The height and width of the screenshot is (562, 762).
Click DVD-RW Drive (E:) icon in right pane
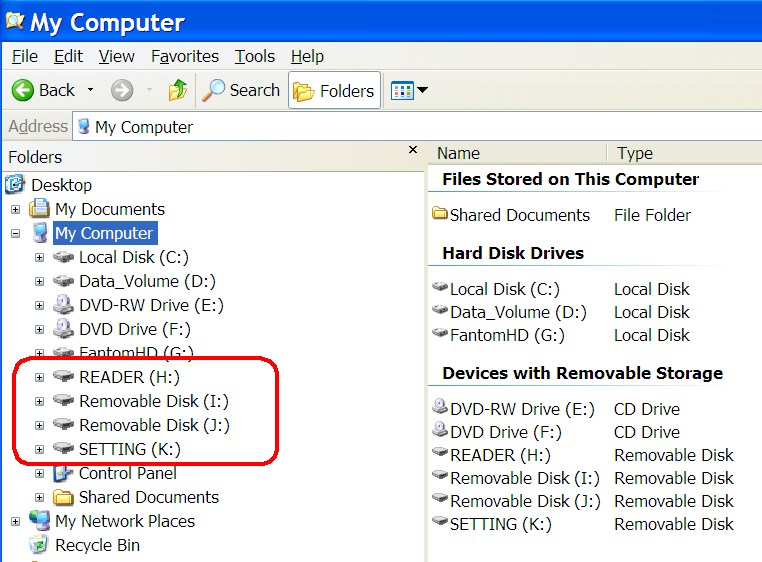[x=440, y=406]
